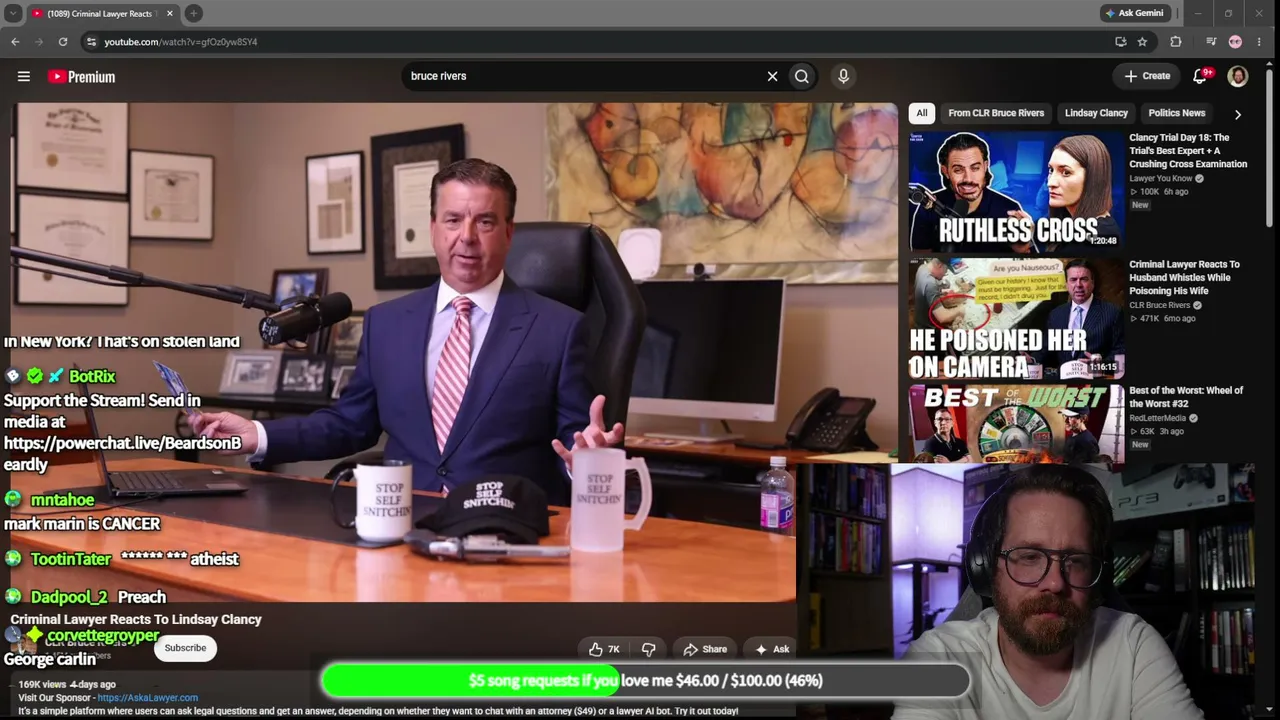The image size is (1280, 720).
Task: Select the All filter chip
Action: 922,113
